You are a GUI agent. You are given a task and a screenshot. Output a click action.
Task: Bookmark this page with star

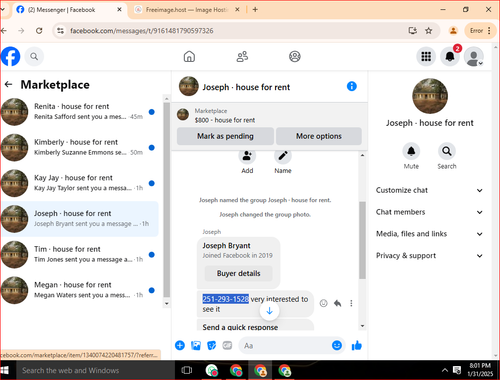[x=429, y=31]
